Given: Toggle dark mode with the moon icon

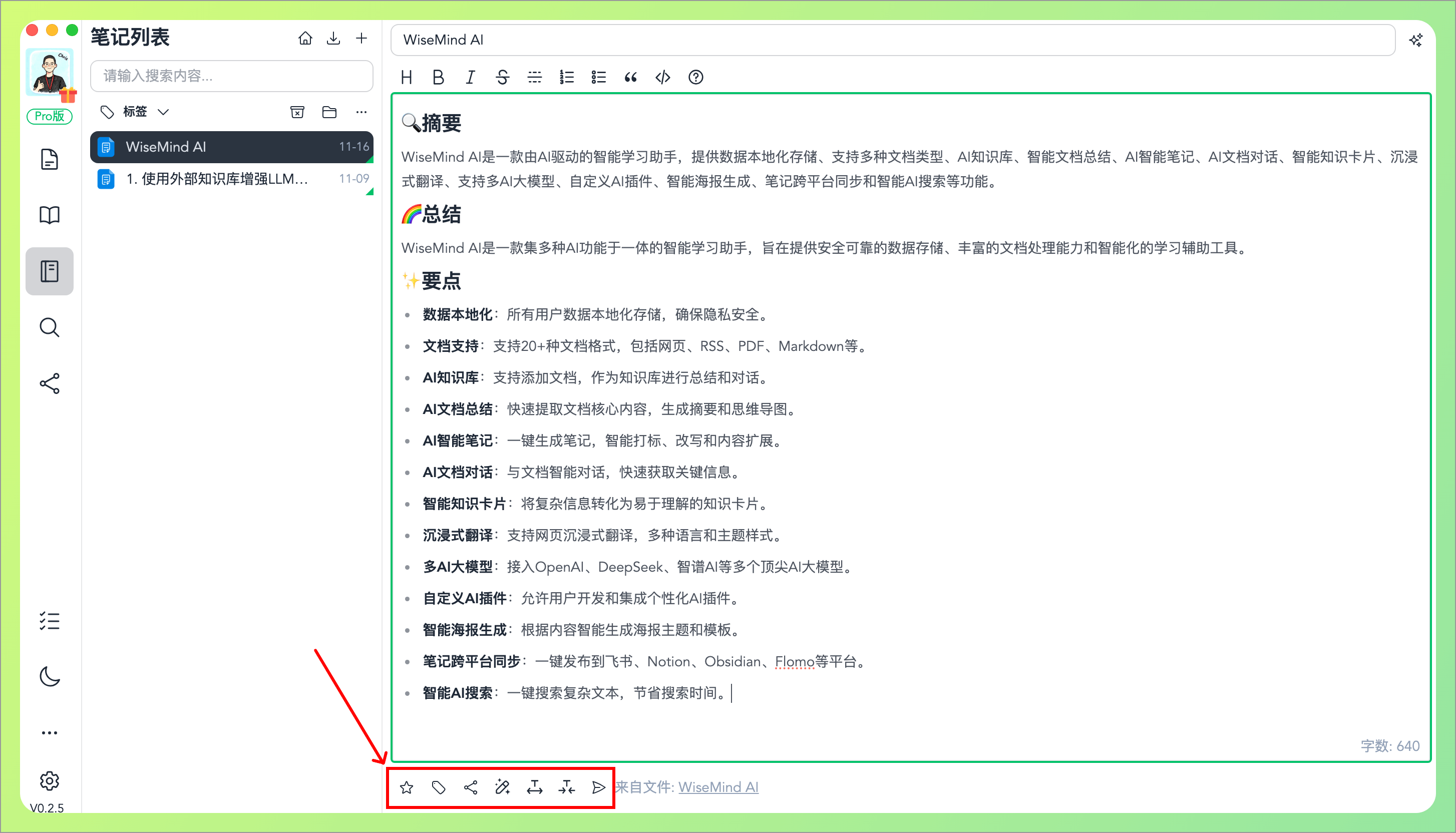Looking at the screenshot, I should click(x=50, y=677).
